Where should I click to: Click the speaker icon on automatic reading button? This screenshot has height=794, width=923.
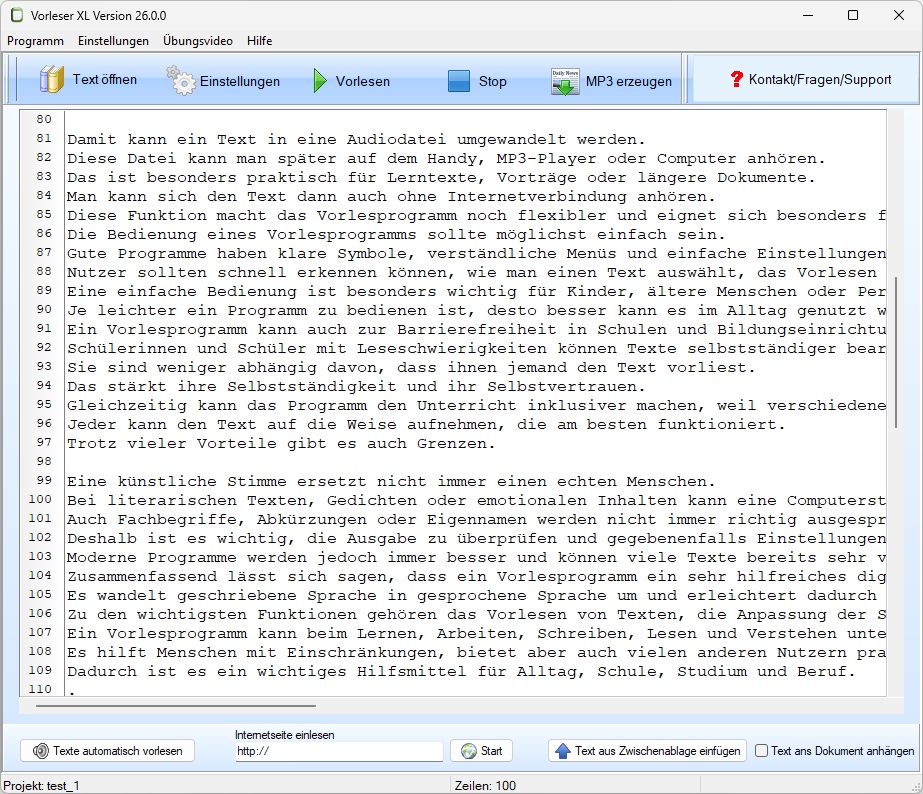[x=40, y=751]
